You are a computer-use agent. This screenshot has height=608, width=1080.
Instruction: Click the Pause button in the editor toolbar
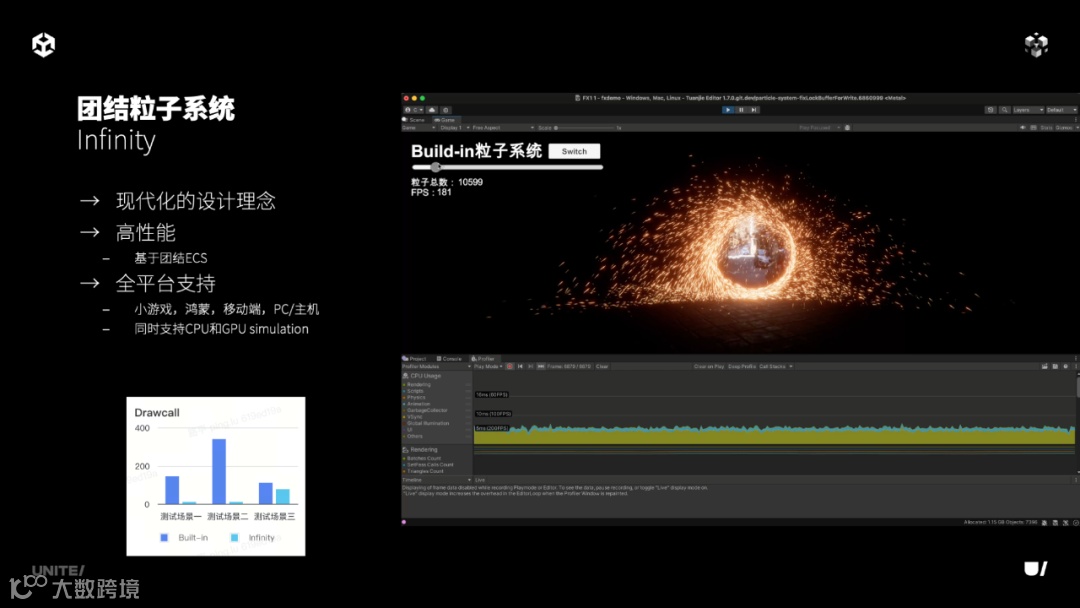point(741,110)
